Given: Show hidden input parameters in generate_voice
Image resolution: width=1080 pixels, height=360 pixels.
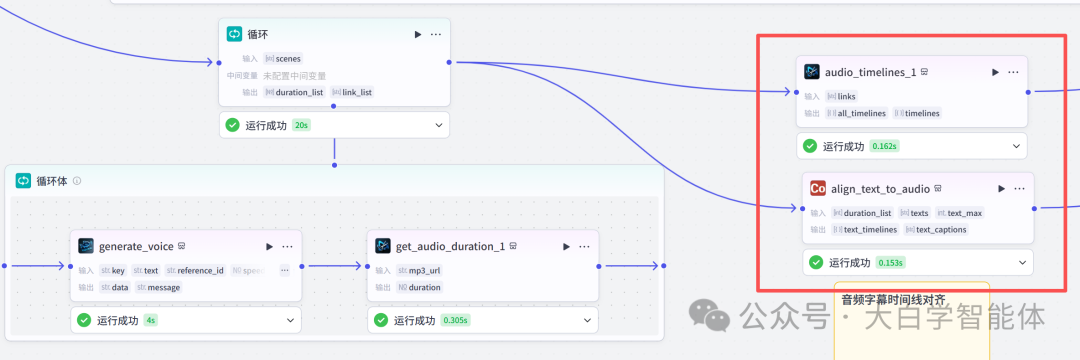Looking at the screenshot, I should pyautogui.click(x=284, y=271).
